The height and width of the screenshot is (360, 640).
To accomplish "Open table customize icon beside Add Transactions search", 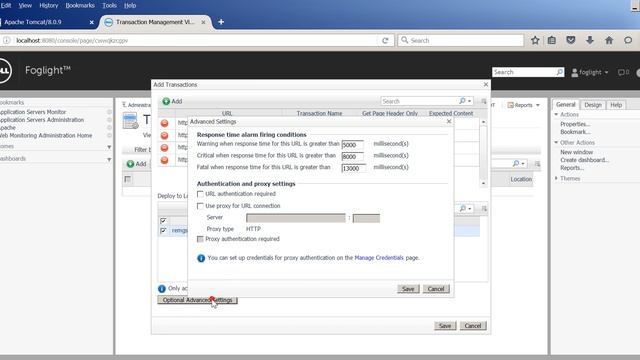I will tap(484, 101).
